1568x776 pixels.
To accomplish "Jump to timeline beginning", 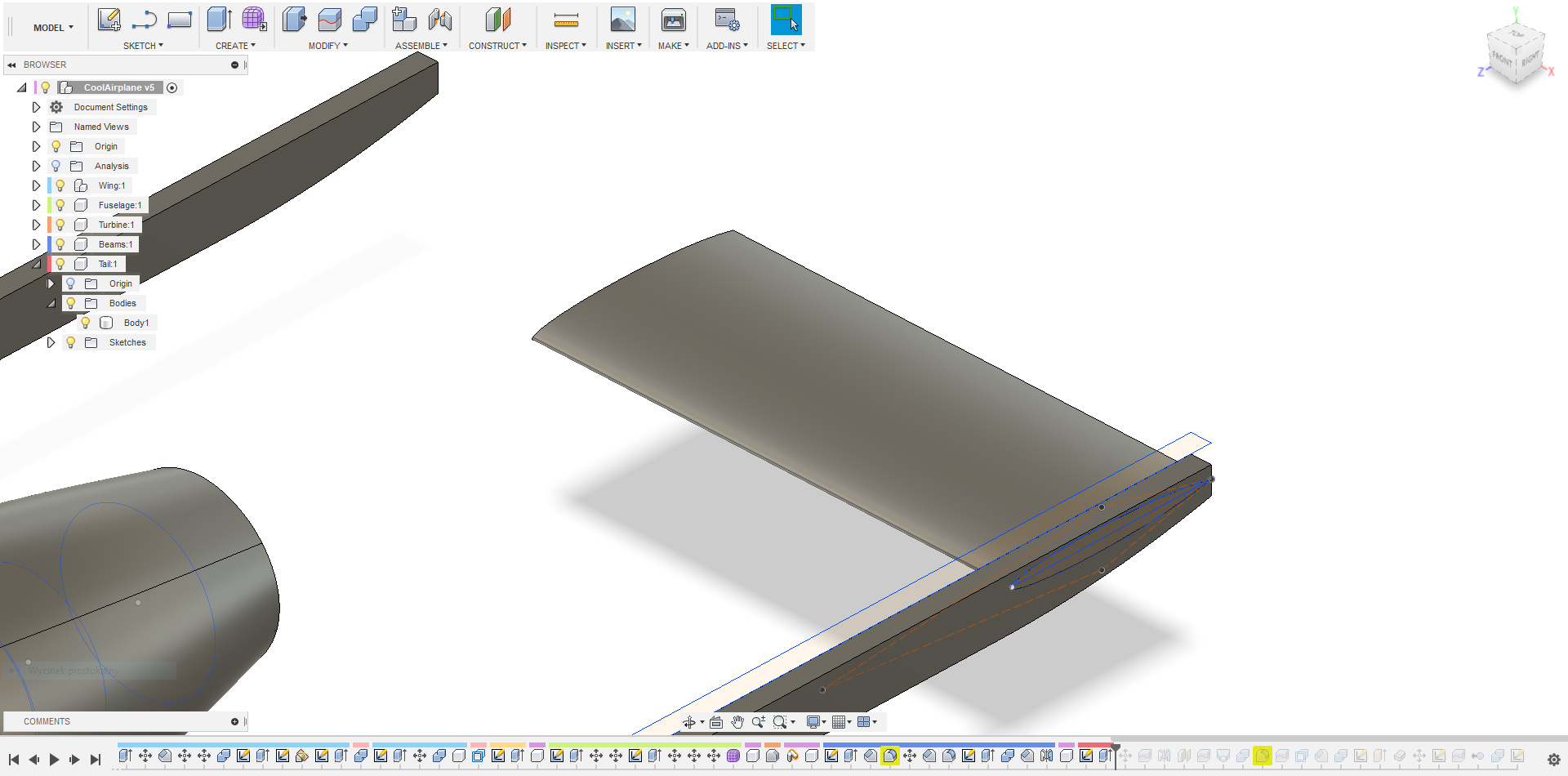I will coord(14,760).
